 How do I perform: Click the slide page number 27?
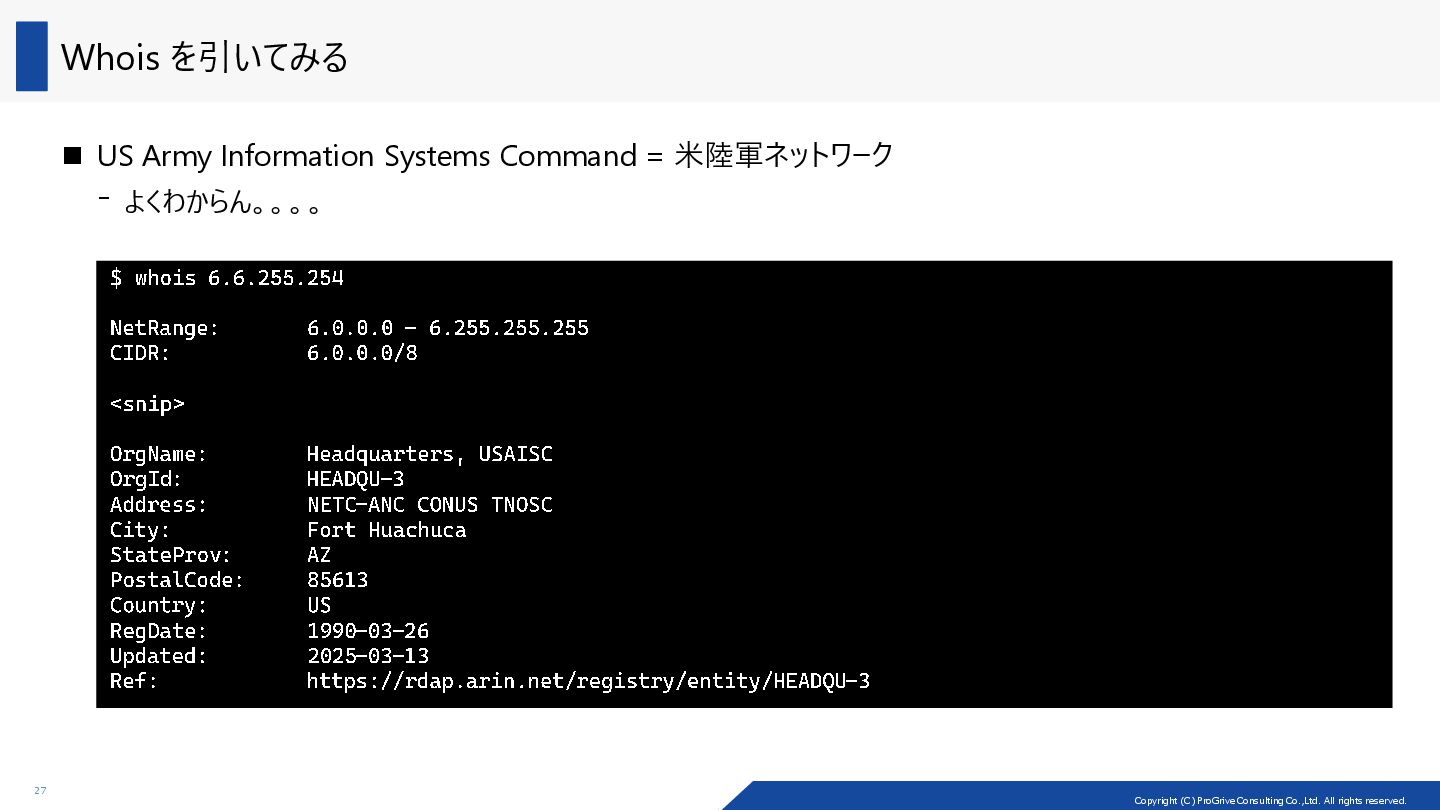tap(40, 791)
